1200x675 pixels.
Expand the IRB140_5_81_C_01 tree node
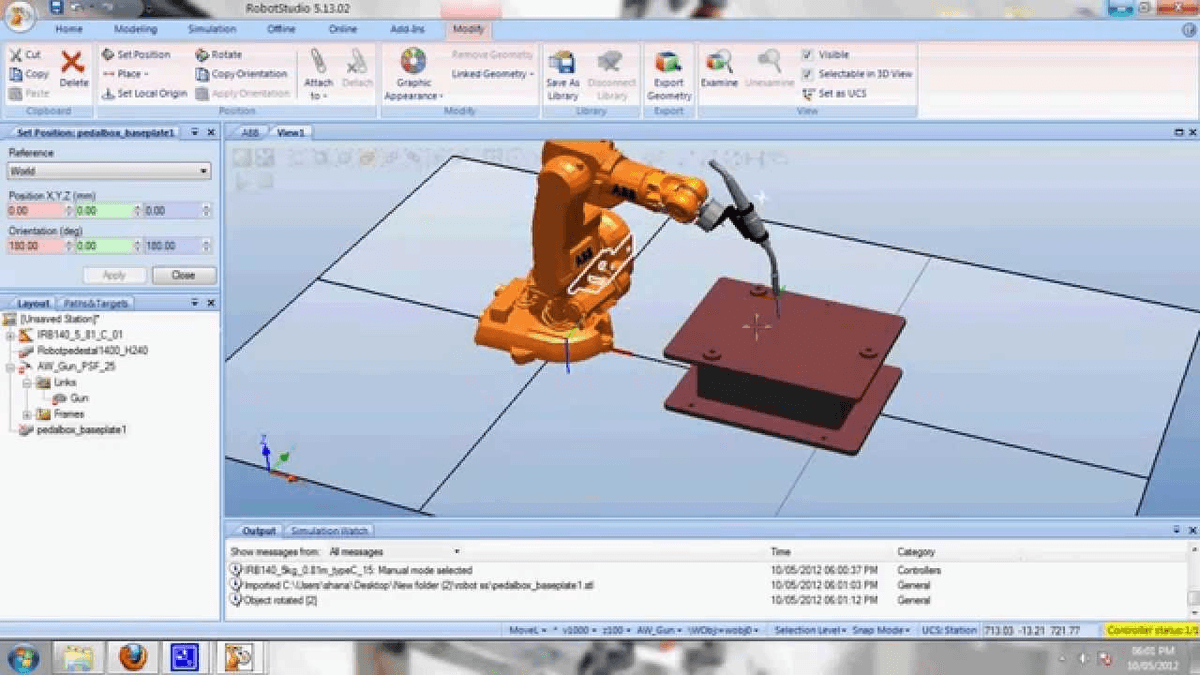[x=10, y=334]
